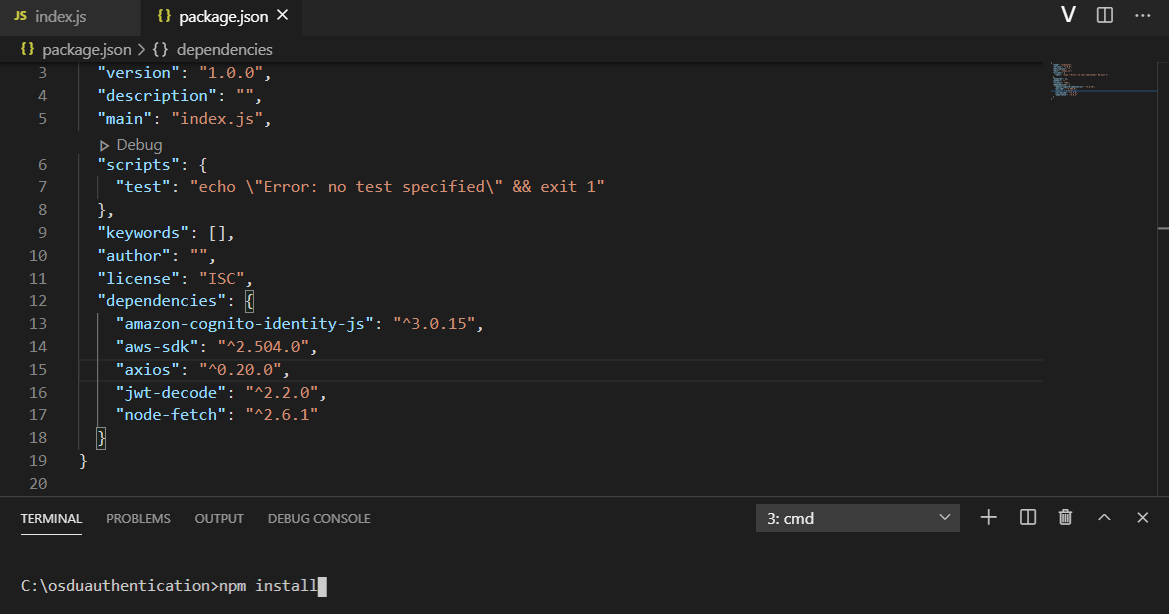The height and width of the screenshot is (614, 1169).
Task: Open editor More Actions ellipsis menu
Action: click(1142, 15)
